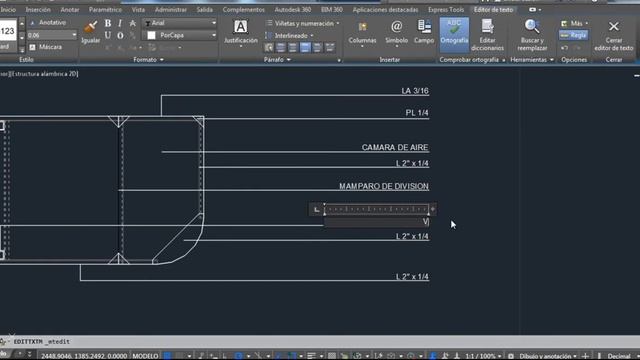Viewport: 640px width, 360px height.
Task: Open Columnas options
Action: 362,33
